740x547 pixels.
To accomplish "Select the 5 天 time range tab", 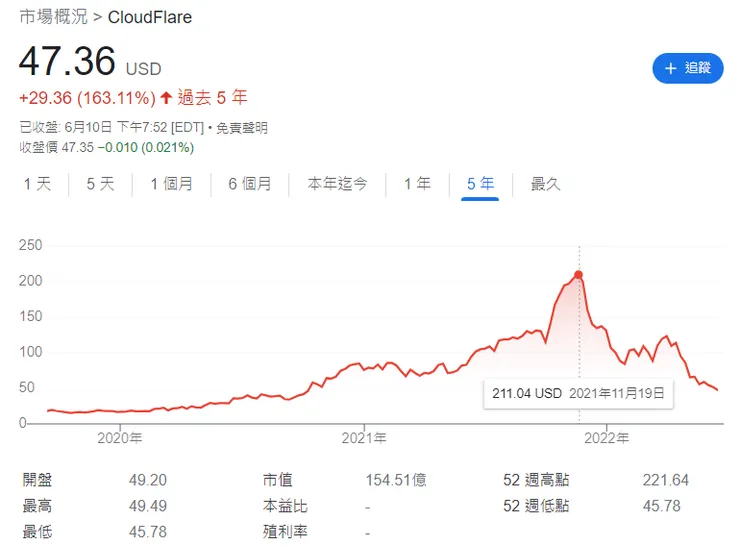I will (100, 184).
